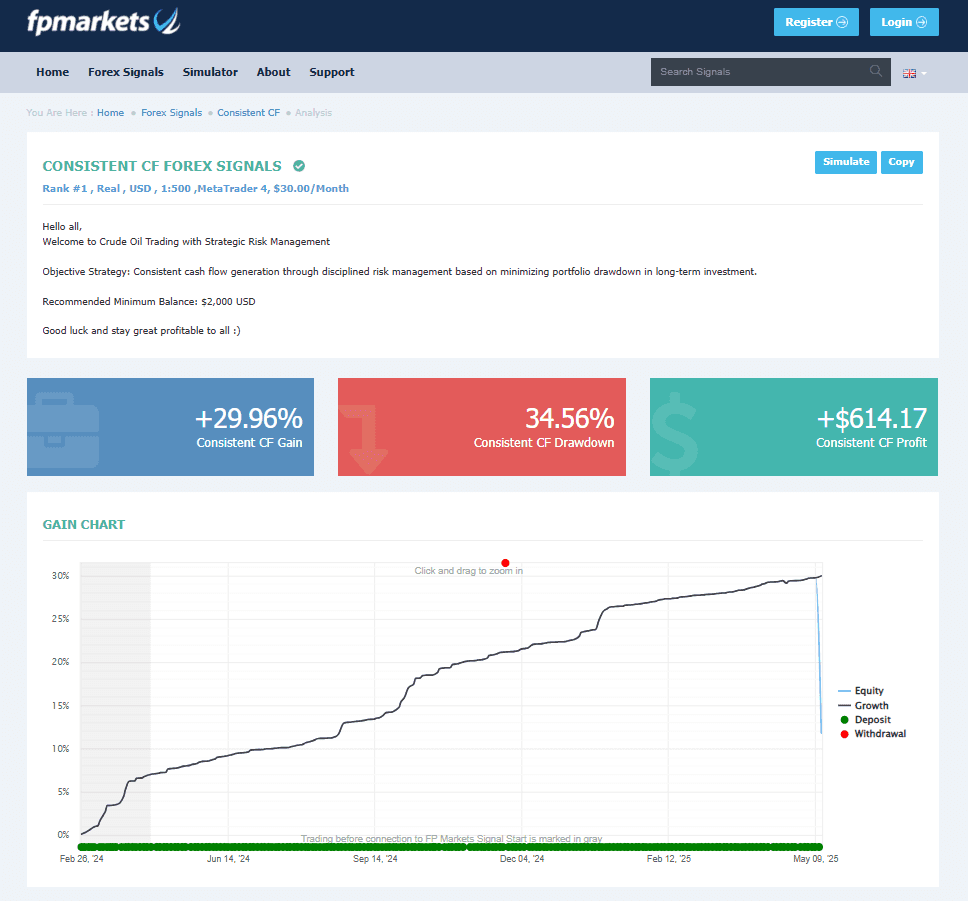Viewport: 968px width, 901px height.
Task: Toggle Equity series in chart legend
Action: pos(861,690)
